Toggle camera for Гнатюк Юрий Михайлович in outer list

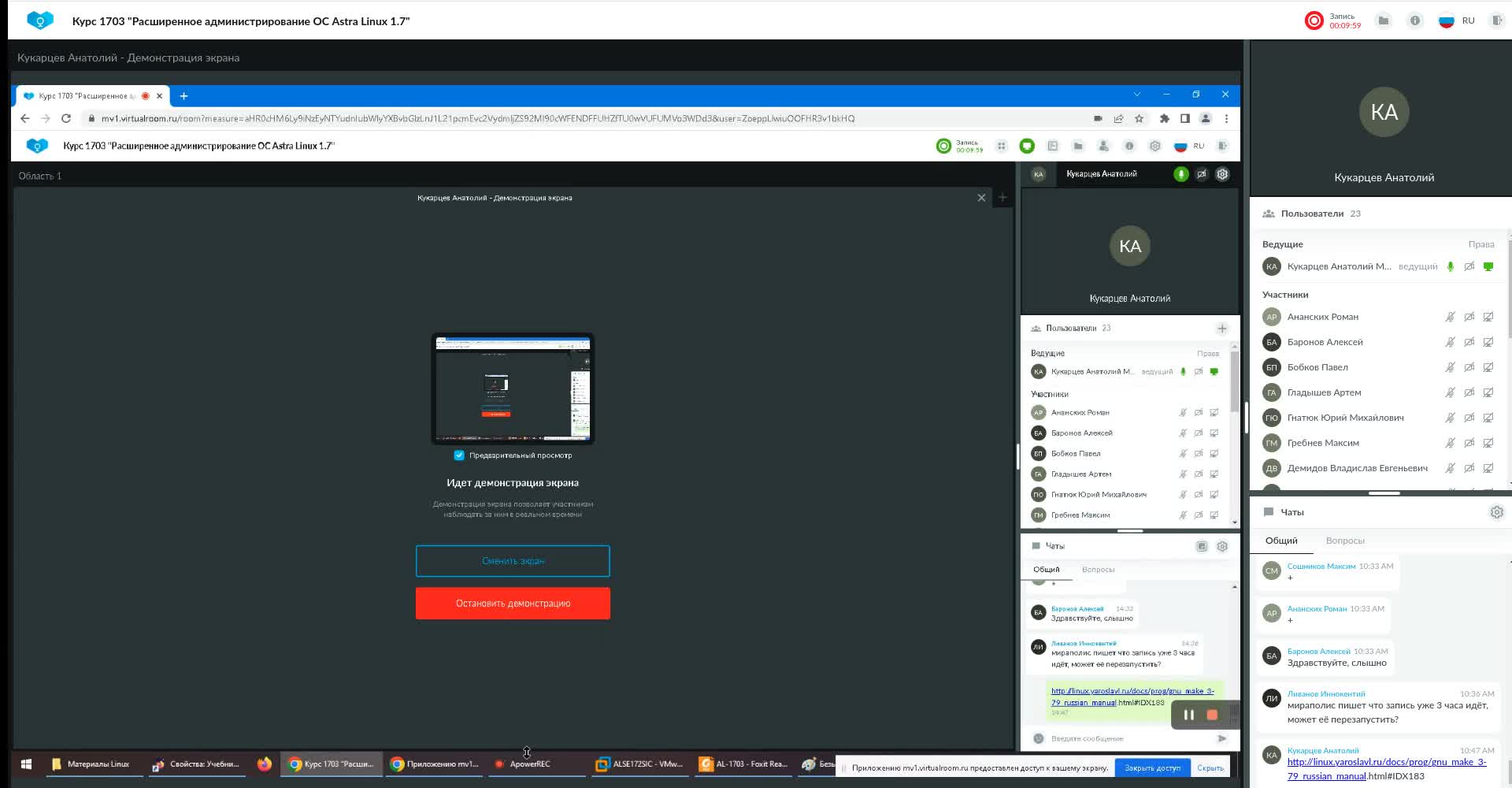click(1469, 418)
